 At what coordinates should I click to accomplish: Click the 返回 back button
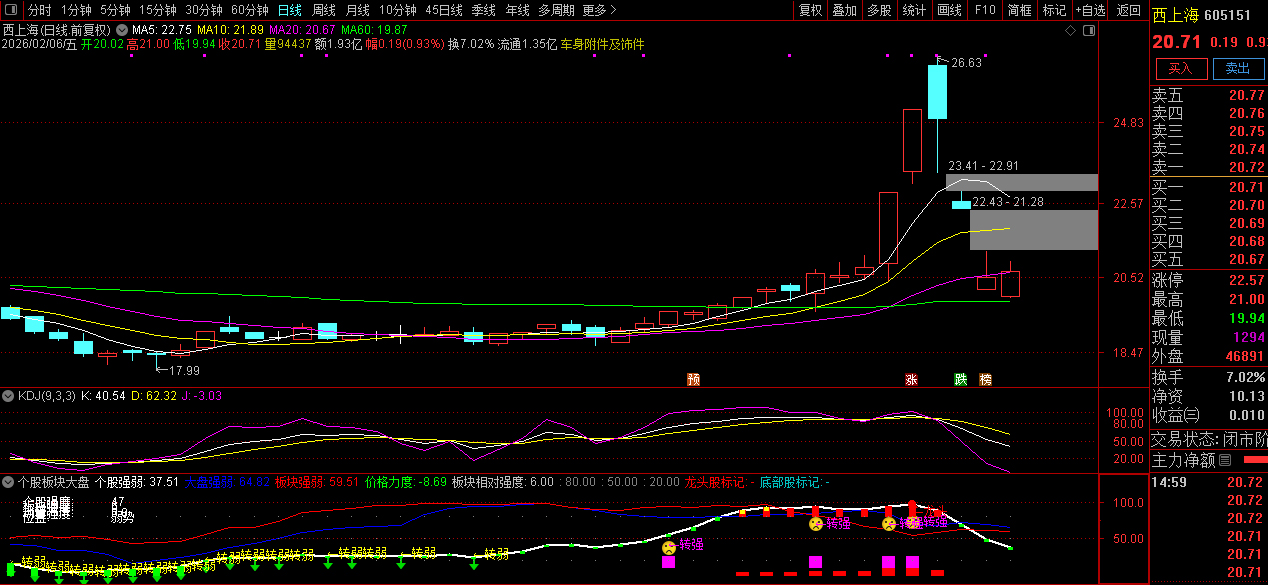pos(1129,10)
